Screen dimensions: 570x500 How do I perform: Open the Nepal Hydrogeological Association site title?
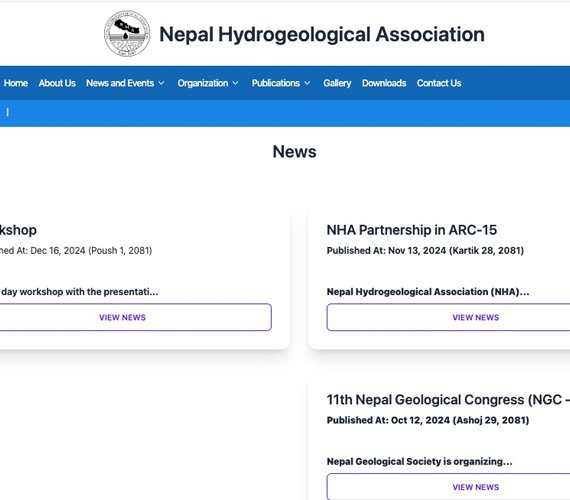pos(322,35)
